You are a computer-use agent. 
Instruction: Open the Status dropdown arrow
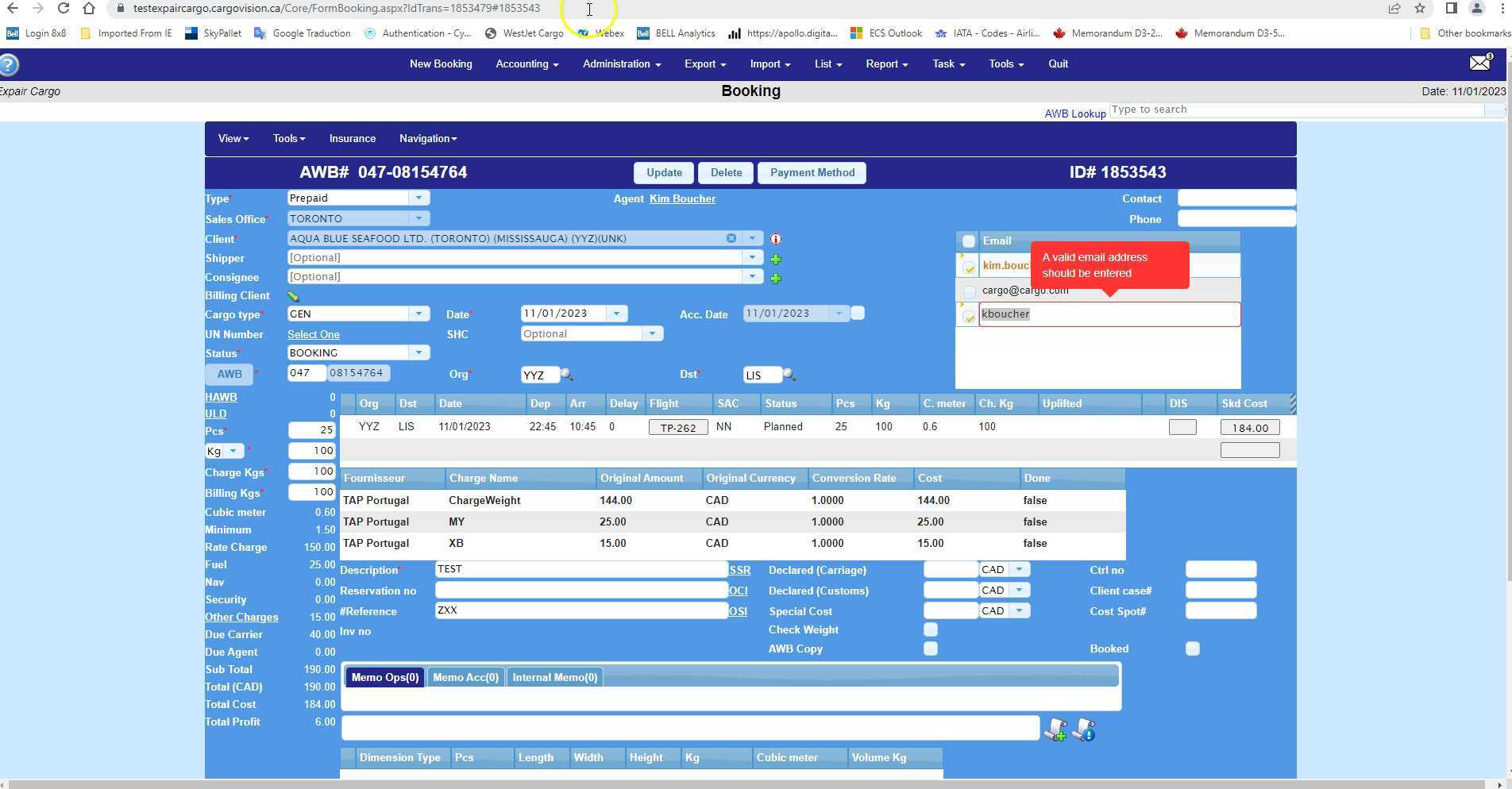click(x=418, y=353)
